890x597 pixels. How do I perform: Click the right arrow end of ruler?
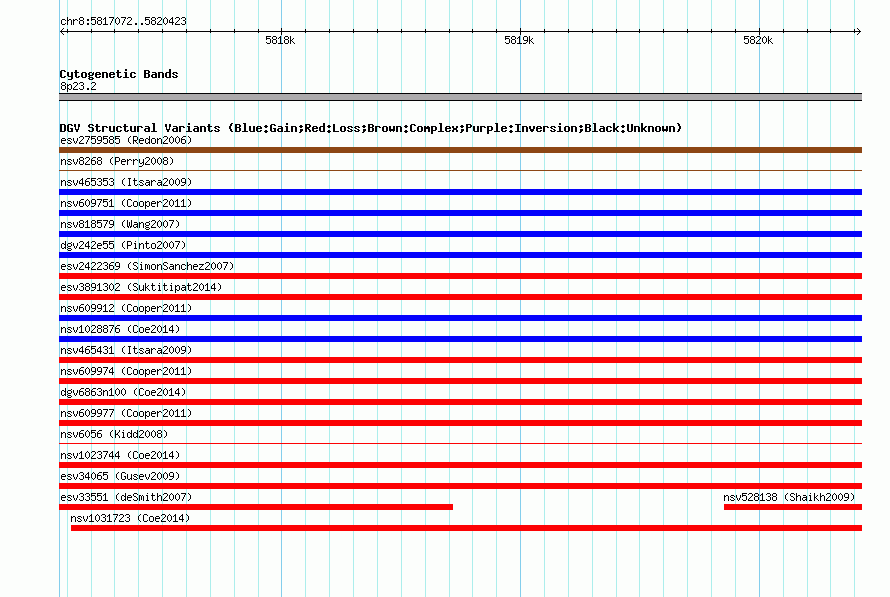(858, 31)
